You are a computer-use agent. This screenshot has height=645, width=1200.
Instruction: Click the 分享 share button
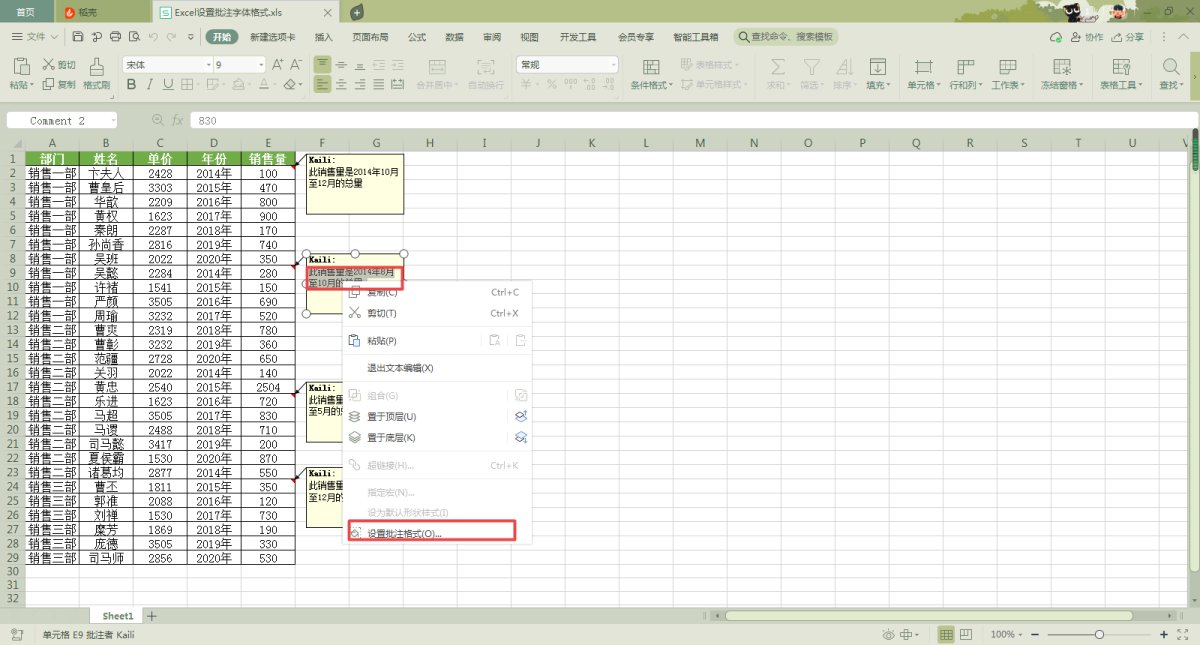[1128, 37]
